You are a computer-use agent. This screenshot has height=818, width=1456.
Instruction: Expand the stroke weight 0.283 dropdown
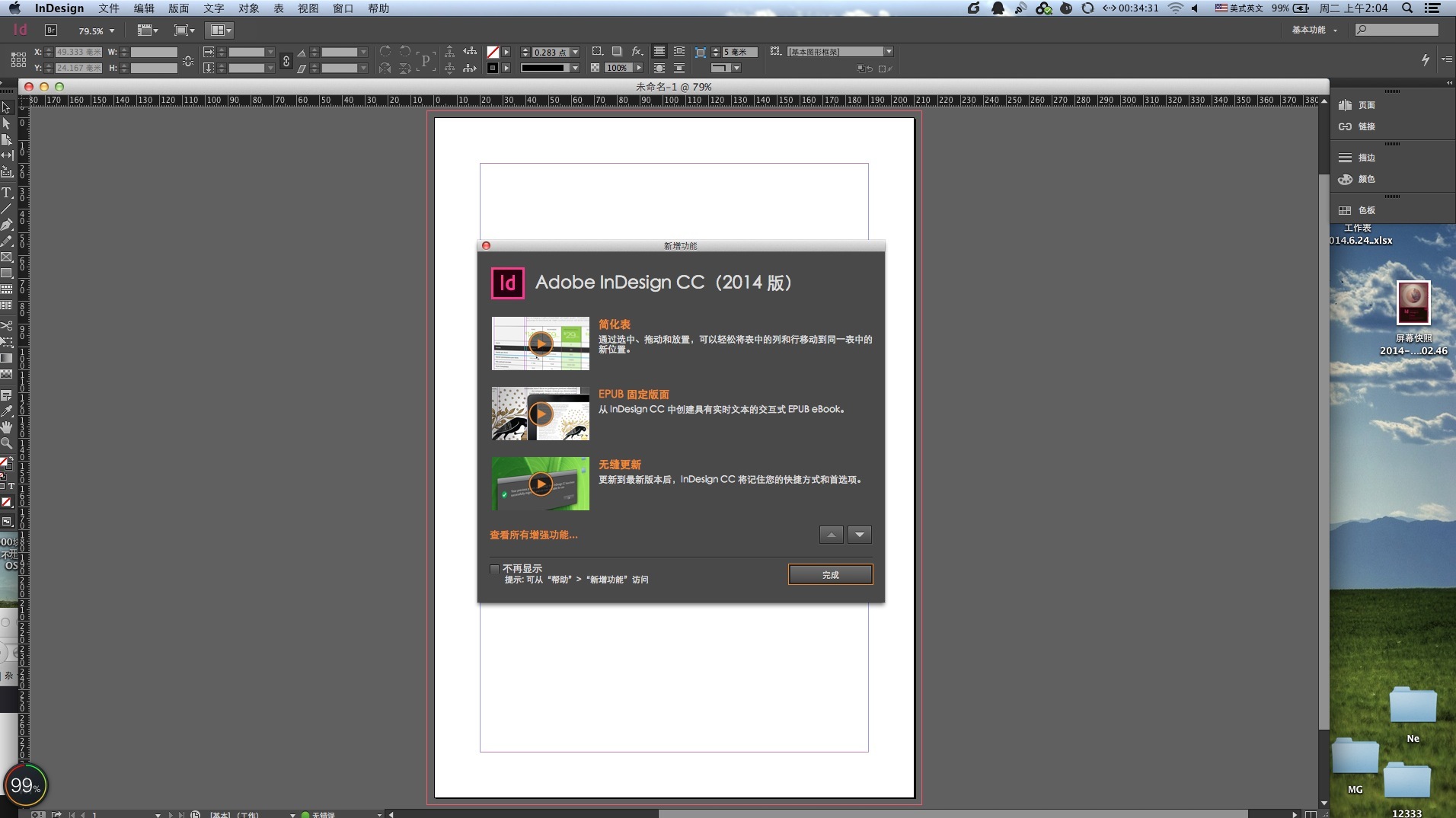575,53
